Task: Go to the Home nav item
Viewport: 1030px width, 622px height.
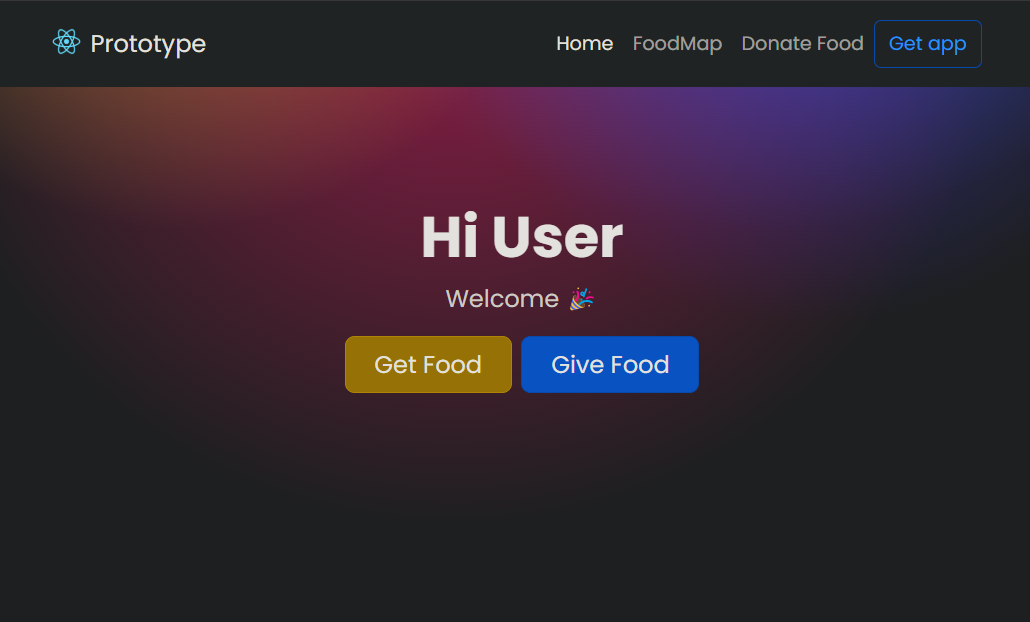Action: point(585,43)
